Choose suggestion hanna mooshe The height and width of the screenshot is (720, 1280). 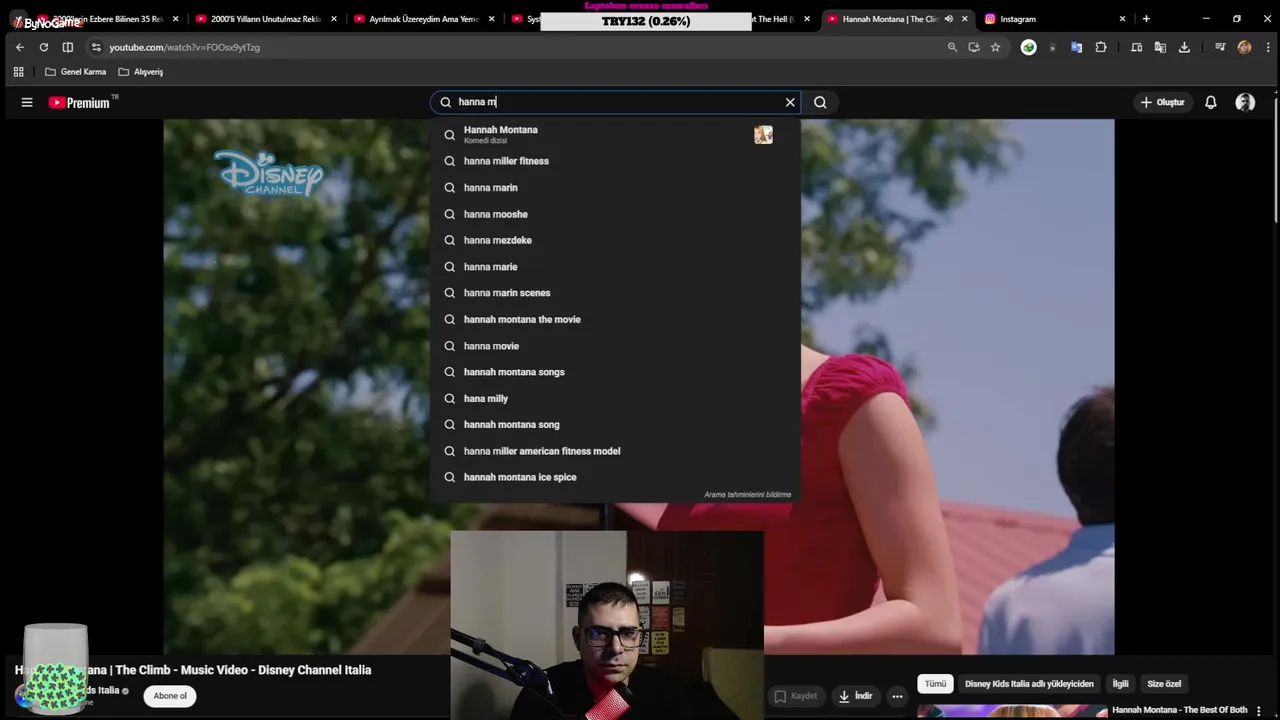coord(615,214)
